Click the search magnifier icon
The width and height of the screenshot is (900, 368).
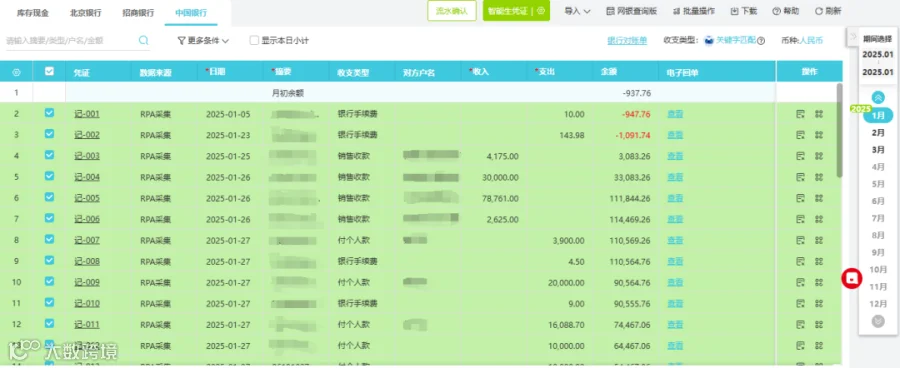(x=143, y=40)
